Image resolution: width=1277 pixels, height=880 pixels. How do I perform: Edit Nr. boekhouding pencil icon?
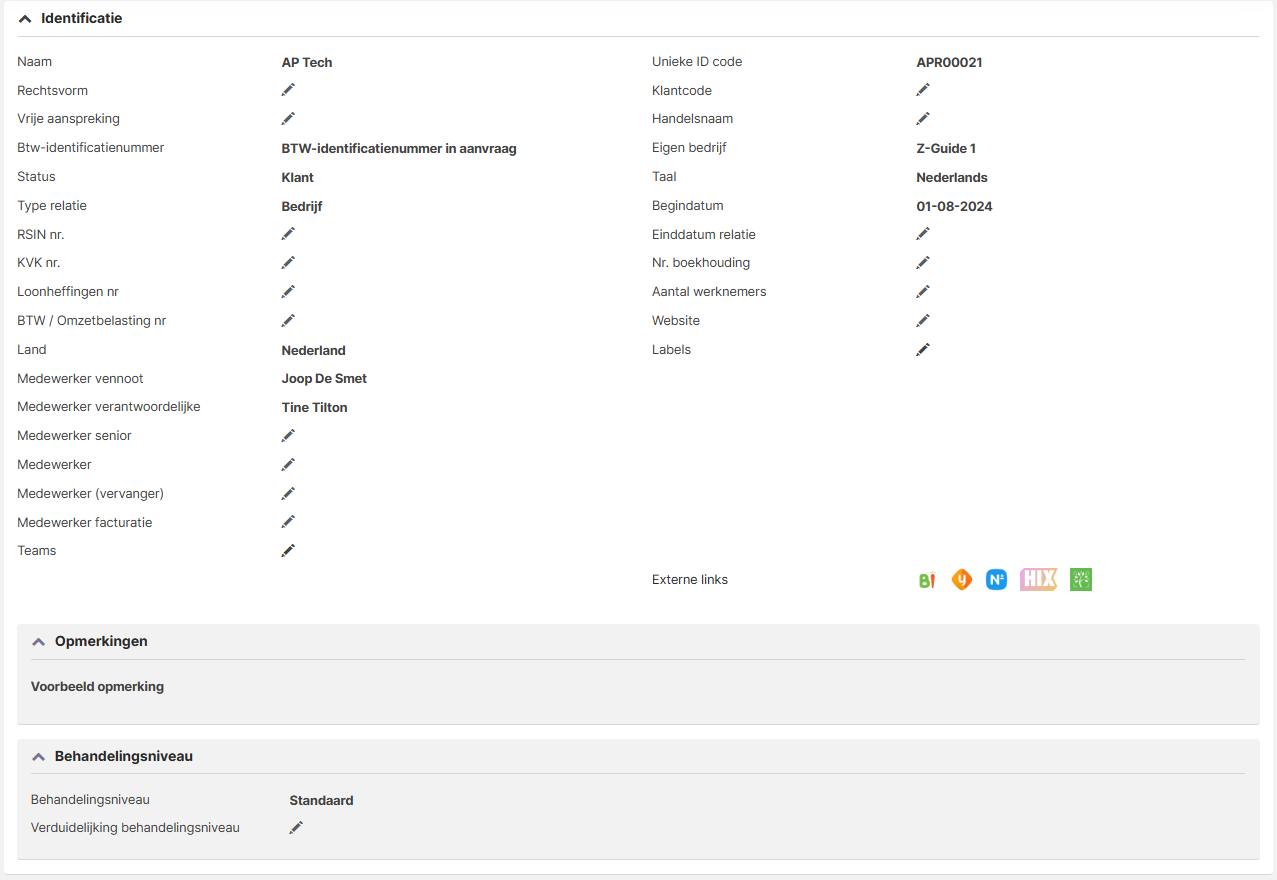click(923, 263)
